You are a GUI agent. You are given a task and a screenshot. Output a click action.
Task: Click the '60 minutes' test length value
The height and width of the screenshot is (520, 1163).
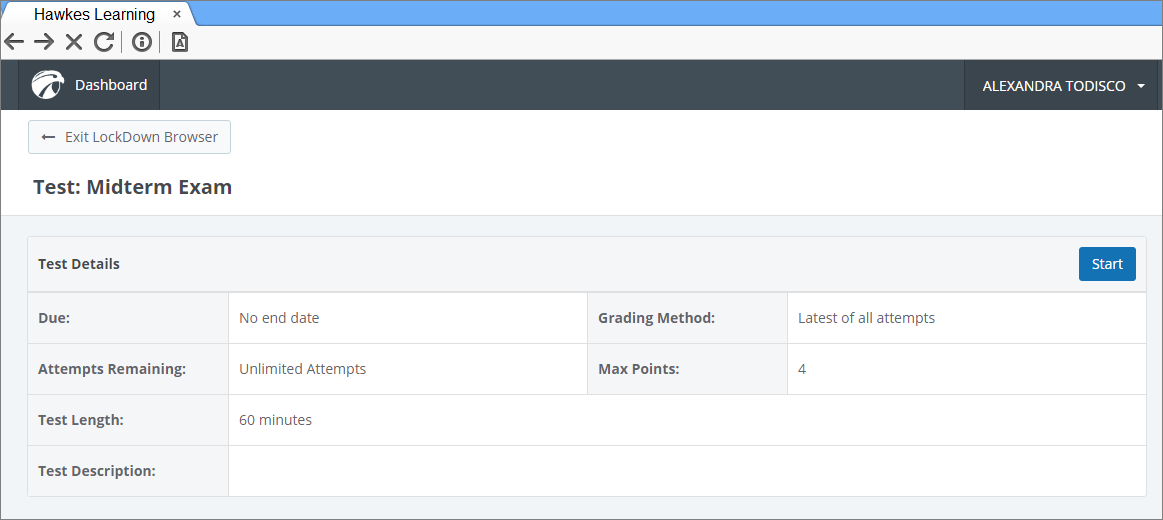point(275,420)
